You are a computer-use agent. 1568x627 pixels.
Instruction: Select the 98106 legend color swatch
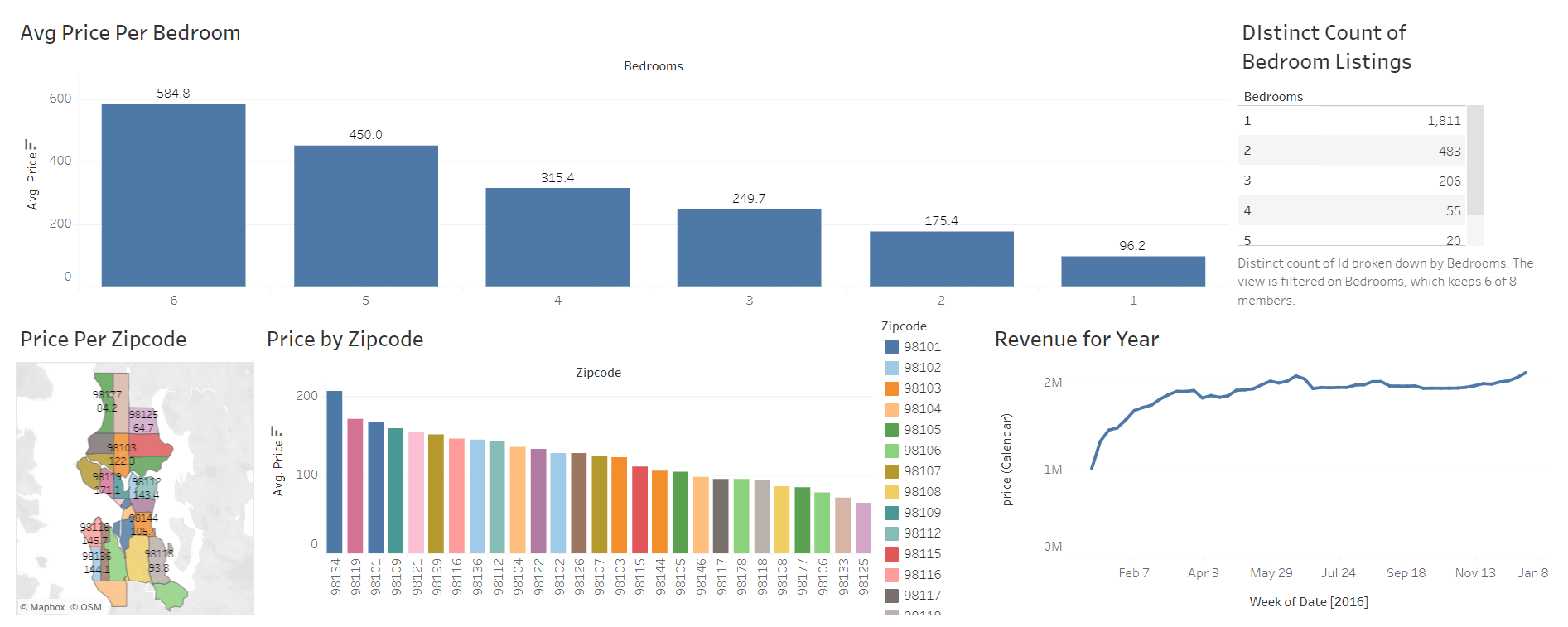click(x=891, y=451)
